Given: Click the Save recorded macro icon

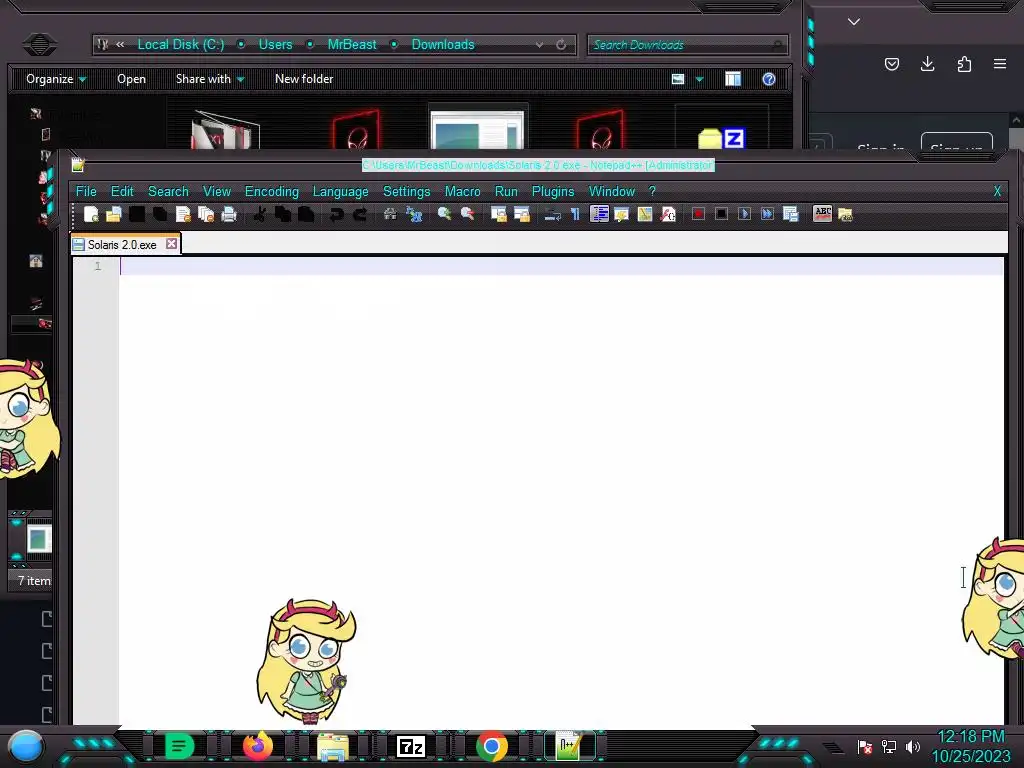Looking at the screenshot, I should pyautogui.click(x=790, y=214).
